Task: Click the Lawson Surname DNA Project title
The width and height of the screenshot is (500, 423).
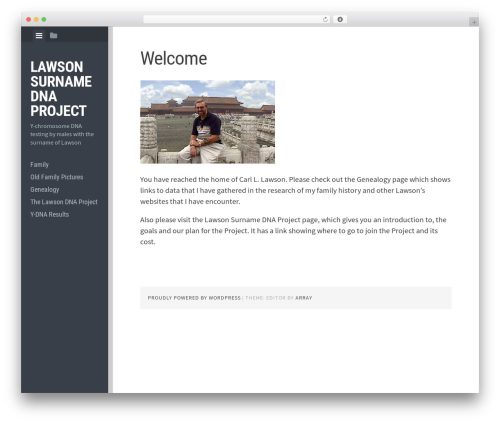Action: (x=61, y=89)
